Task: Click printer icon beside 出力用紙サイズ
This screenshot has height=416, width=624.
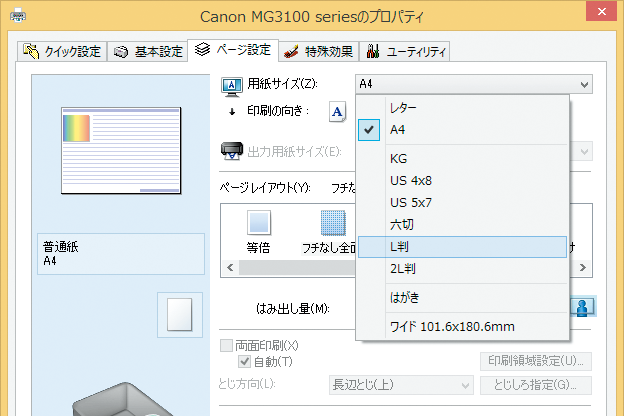Action: [232, 151]
